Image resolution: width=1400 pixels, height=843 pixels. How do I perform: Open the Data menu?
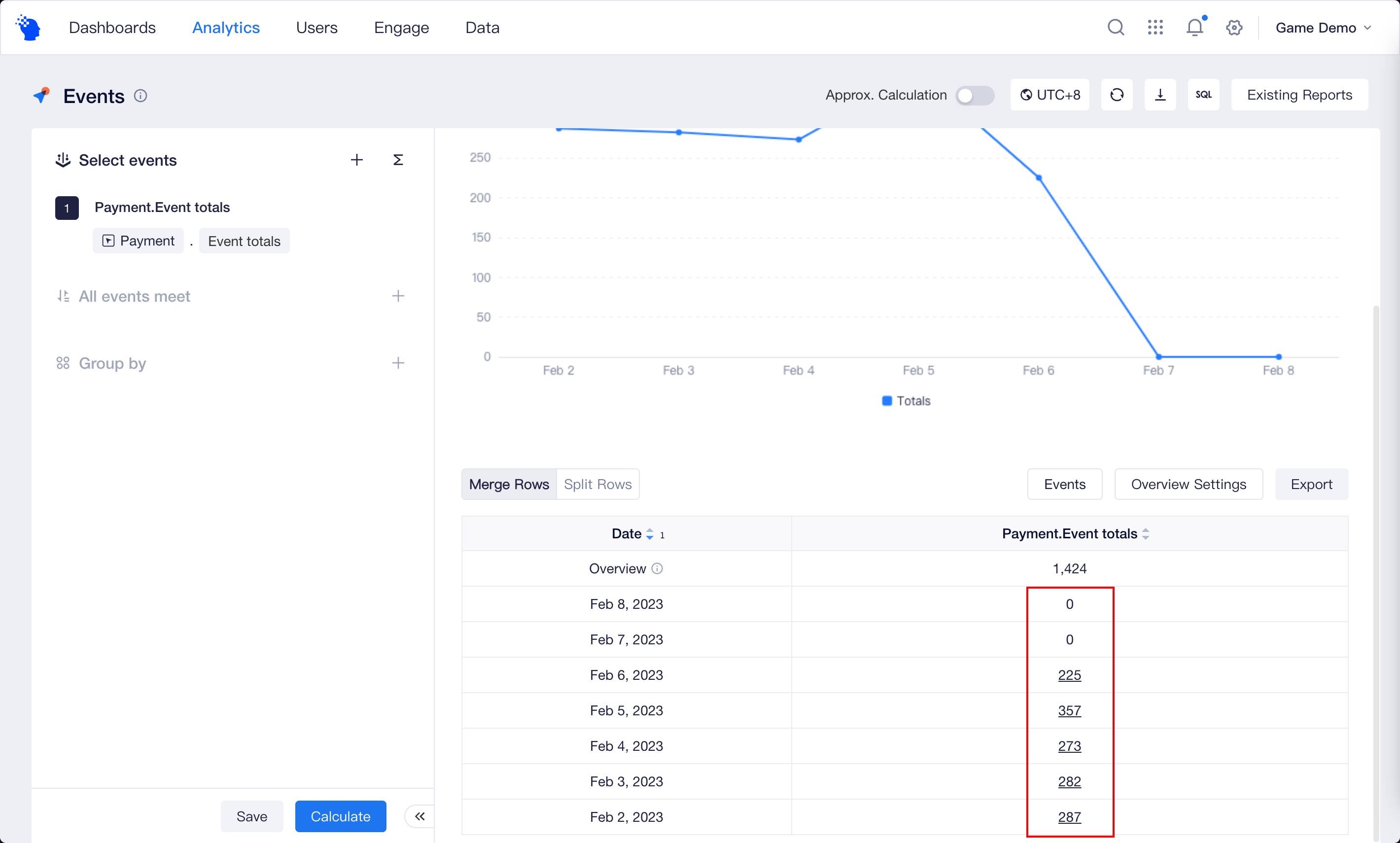(483, 27)
